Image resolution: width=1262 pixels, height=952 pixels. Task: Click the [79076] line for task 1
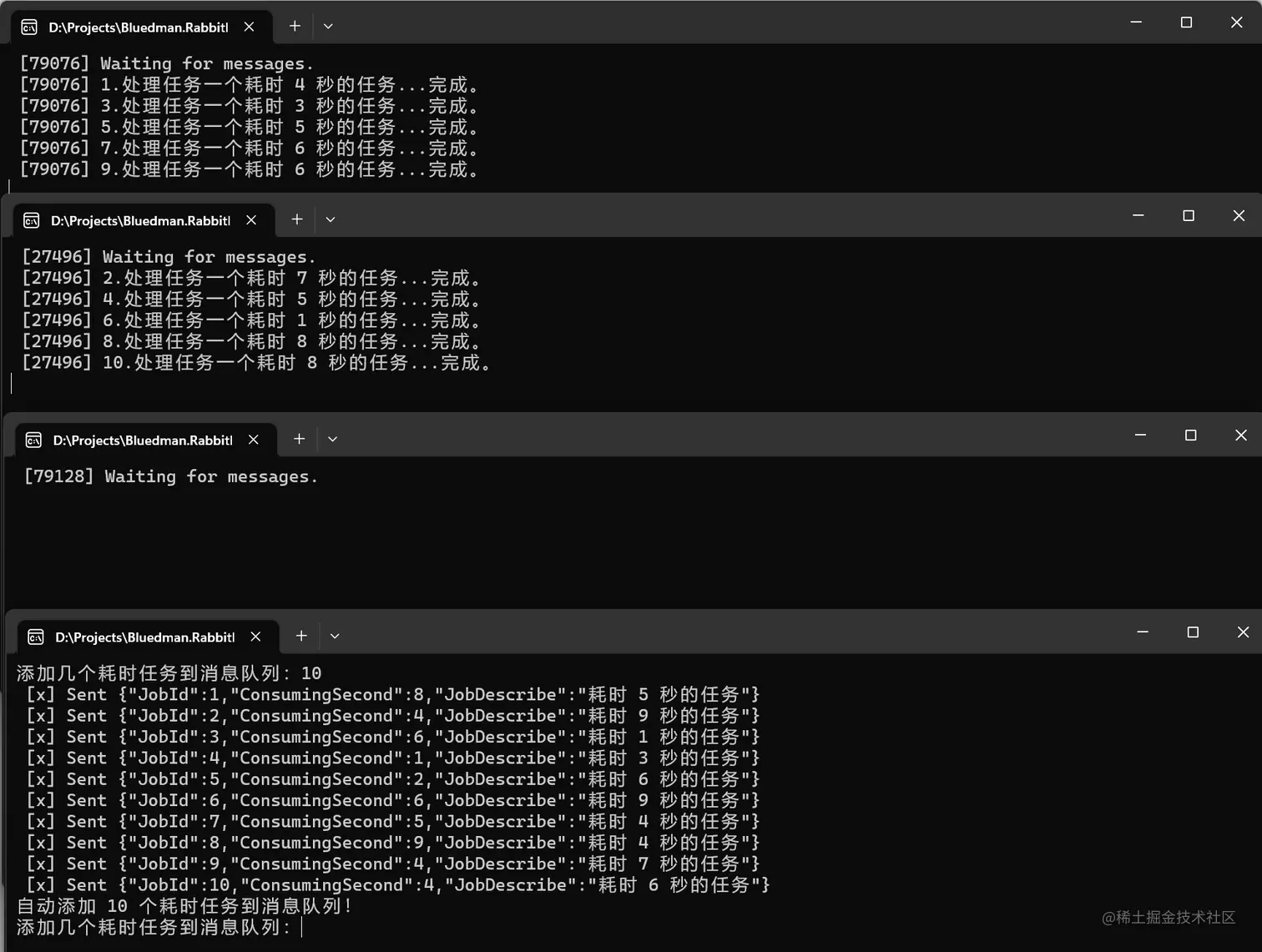(x=249, y=85)
